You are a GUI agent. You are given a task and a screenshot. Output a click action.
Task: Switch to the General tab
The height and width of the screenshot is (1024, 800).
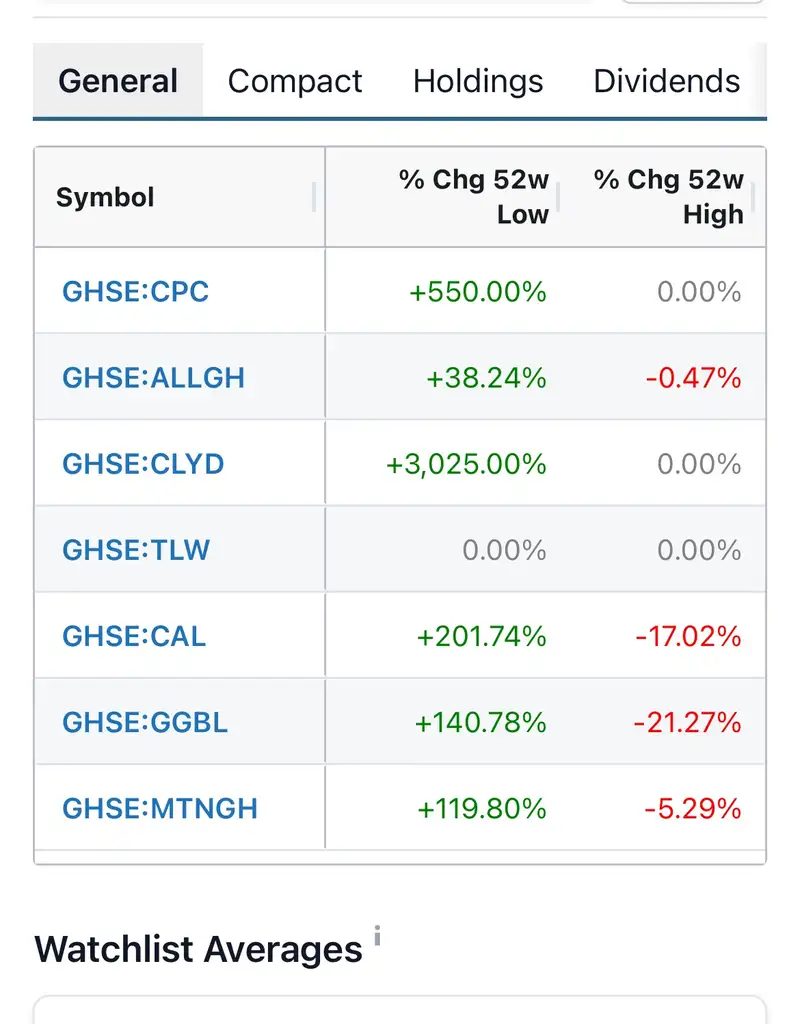pyautogui.click(x=118, y=81)
